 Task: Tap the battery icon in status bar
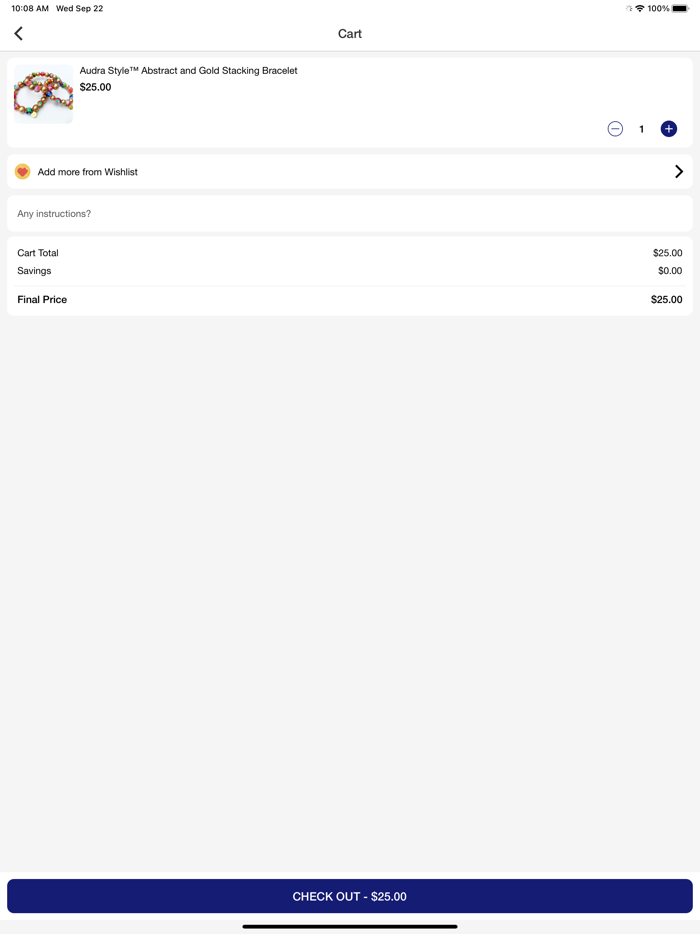[x=680, y=9]
